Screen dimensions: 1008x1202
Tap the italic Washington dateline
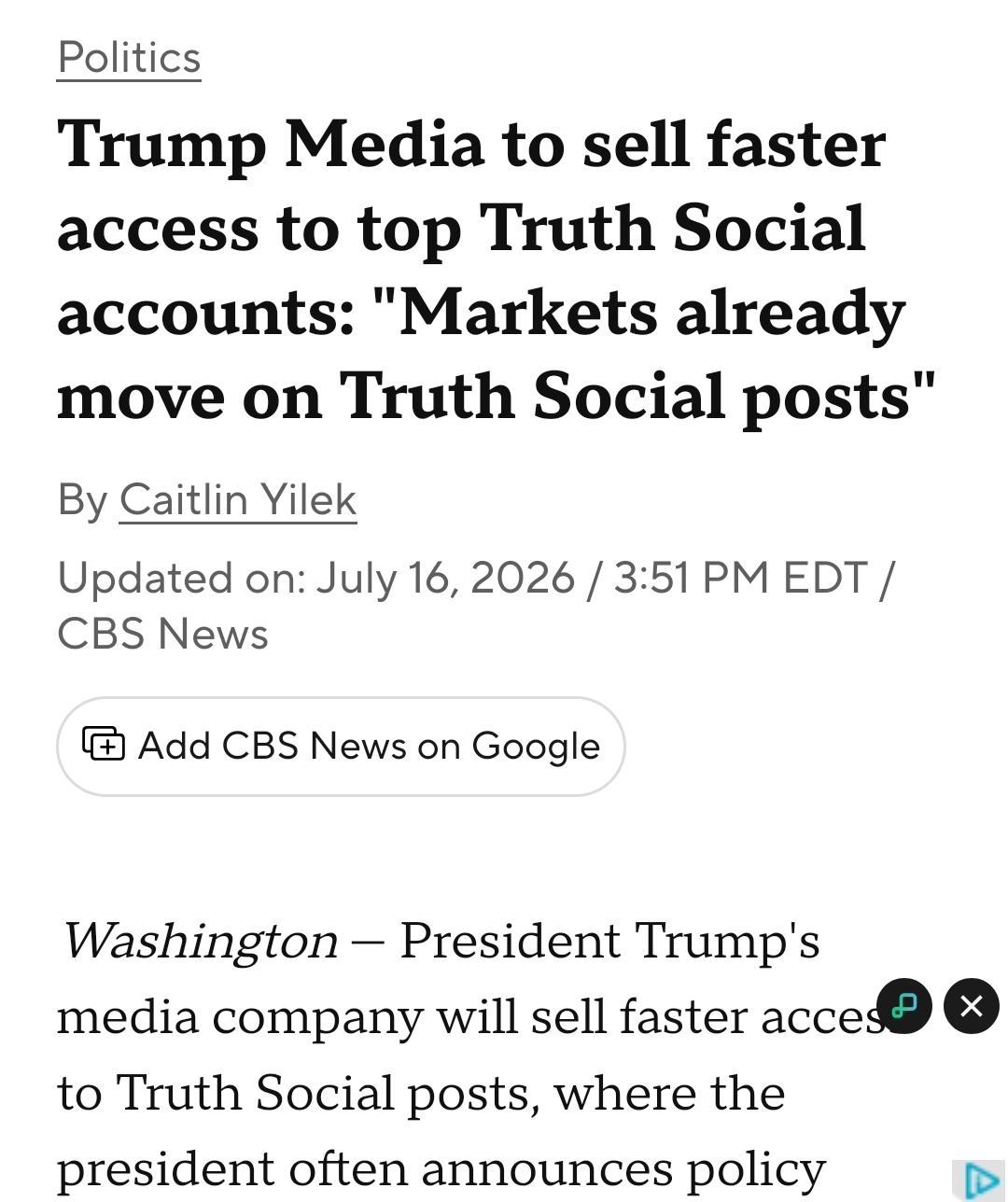(198, 941)
